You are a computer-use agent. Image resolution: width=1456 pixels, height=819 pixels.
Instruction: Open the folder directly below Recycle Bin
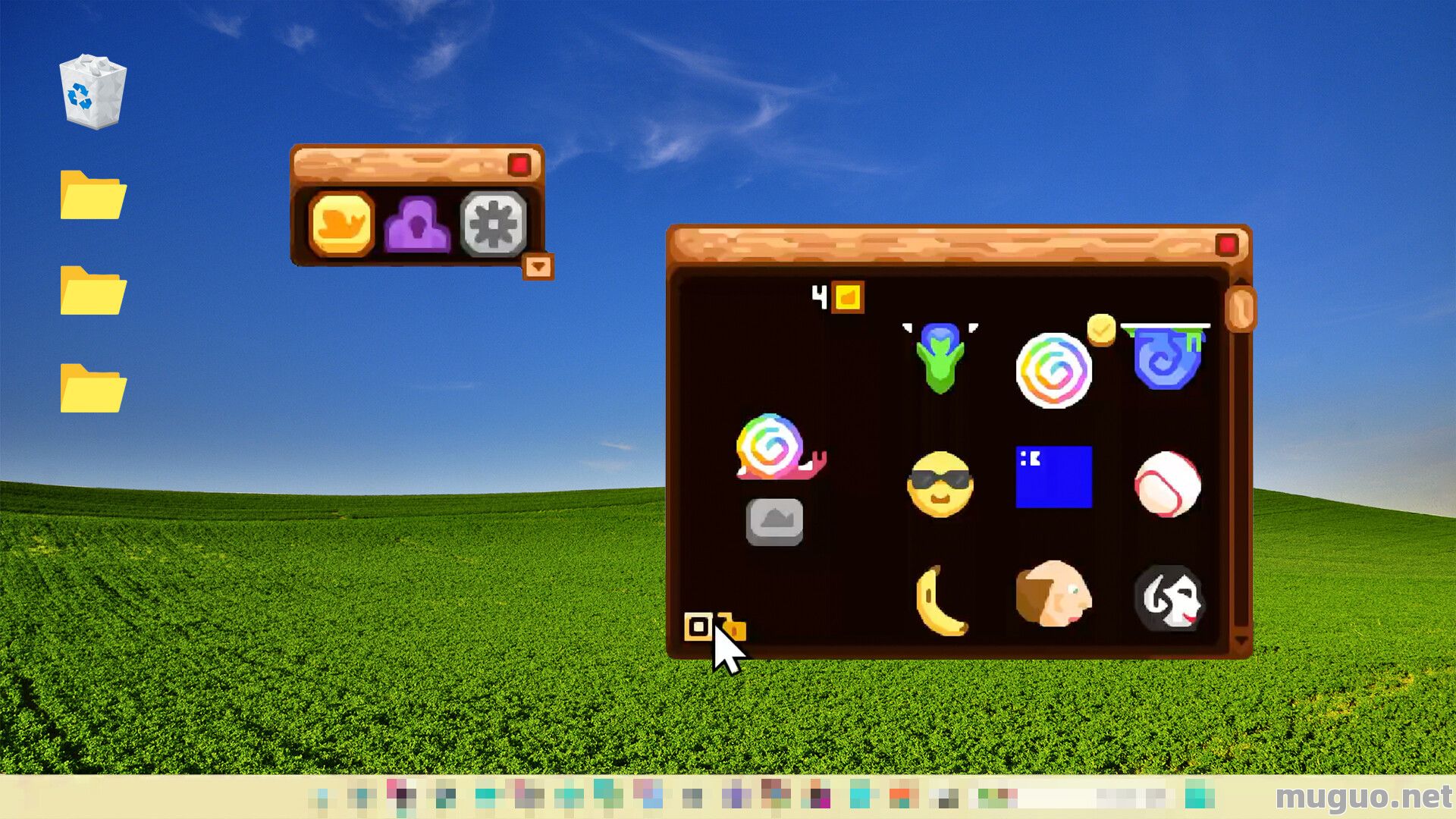pyautogui.click(x=93, y=195)
